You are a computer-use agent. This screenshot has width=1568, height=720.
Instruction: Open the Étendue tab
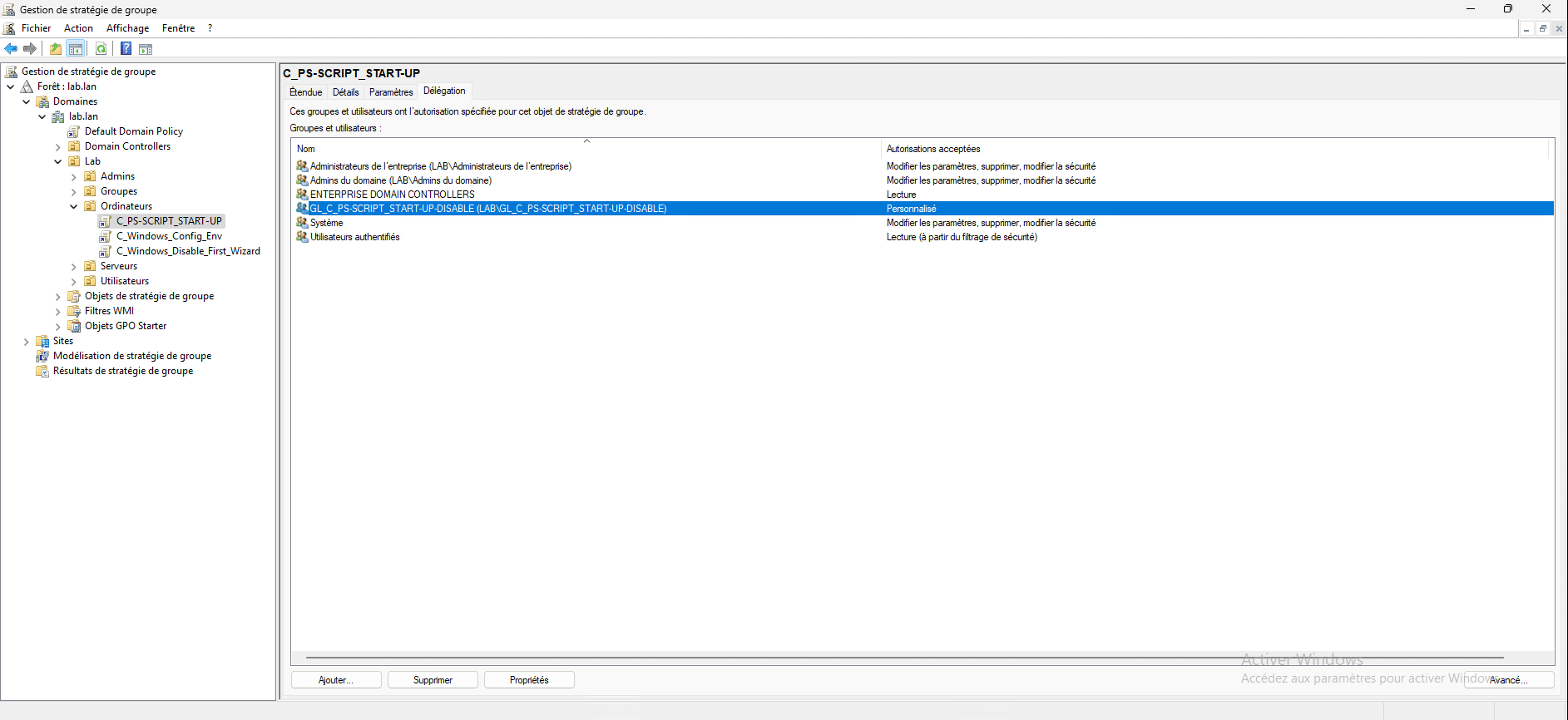[305, 92]
